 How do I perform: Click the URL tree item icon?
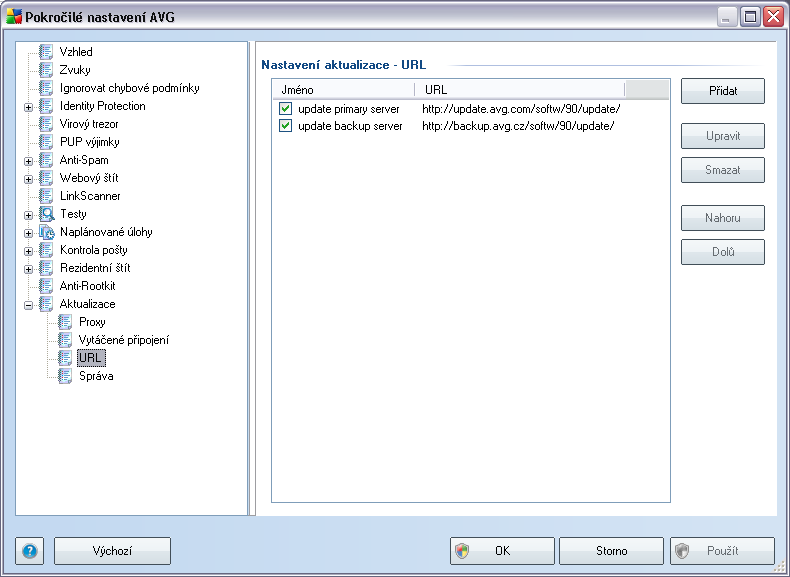[x=65, y=358]
